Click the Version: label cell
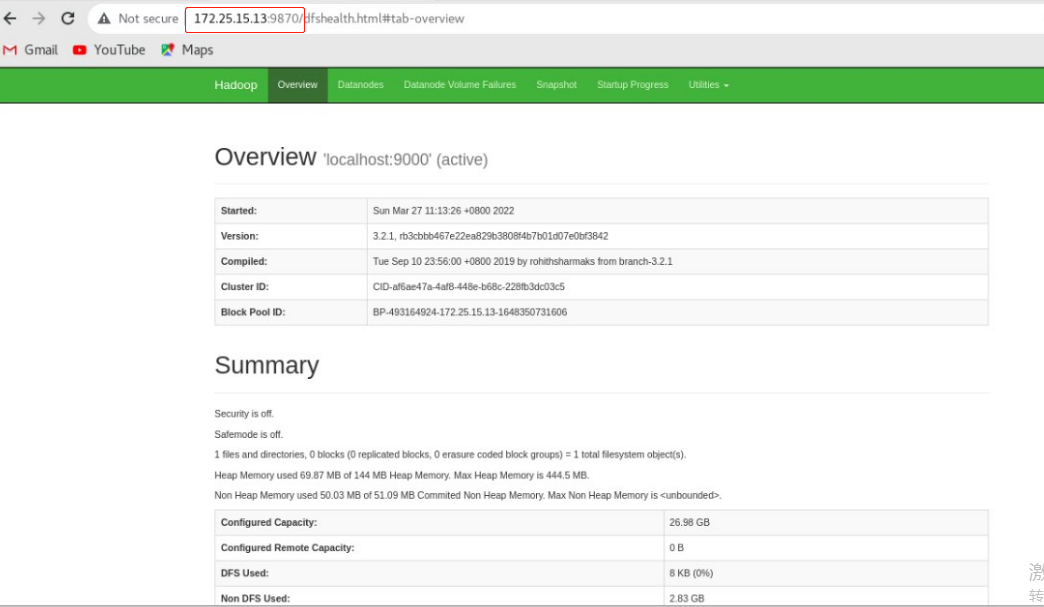Viewport: 1044px width, 607px height. coord(291,236)
